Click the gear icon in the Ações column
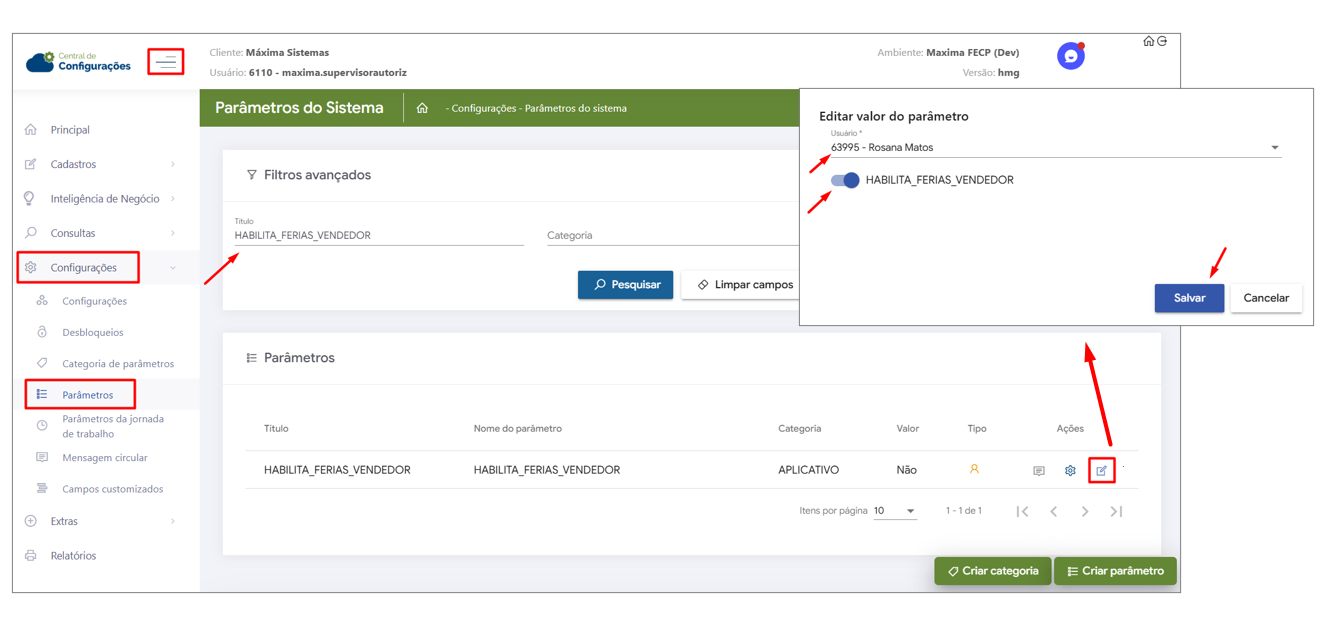 click(x=1070, y=470)
